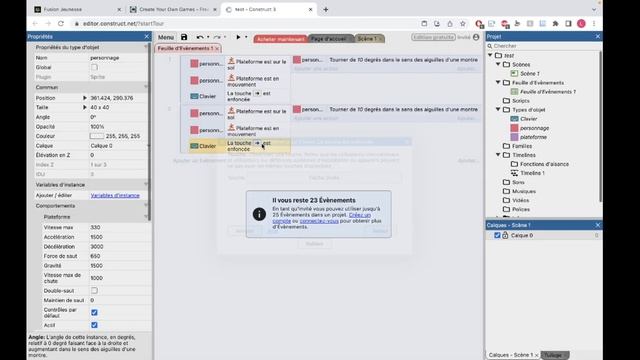
Task: Preview the project with play icon
Action: pos(238,37)
